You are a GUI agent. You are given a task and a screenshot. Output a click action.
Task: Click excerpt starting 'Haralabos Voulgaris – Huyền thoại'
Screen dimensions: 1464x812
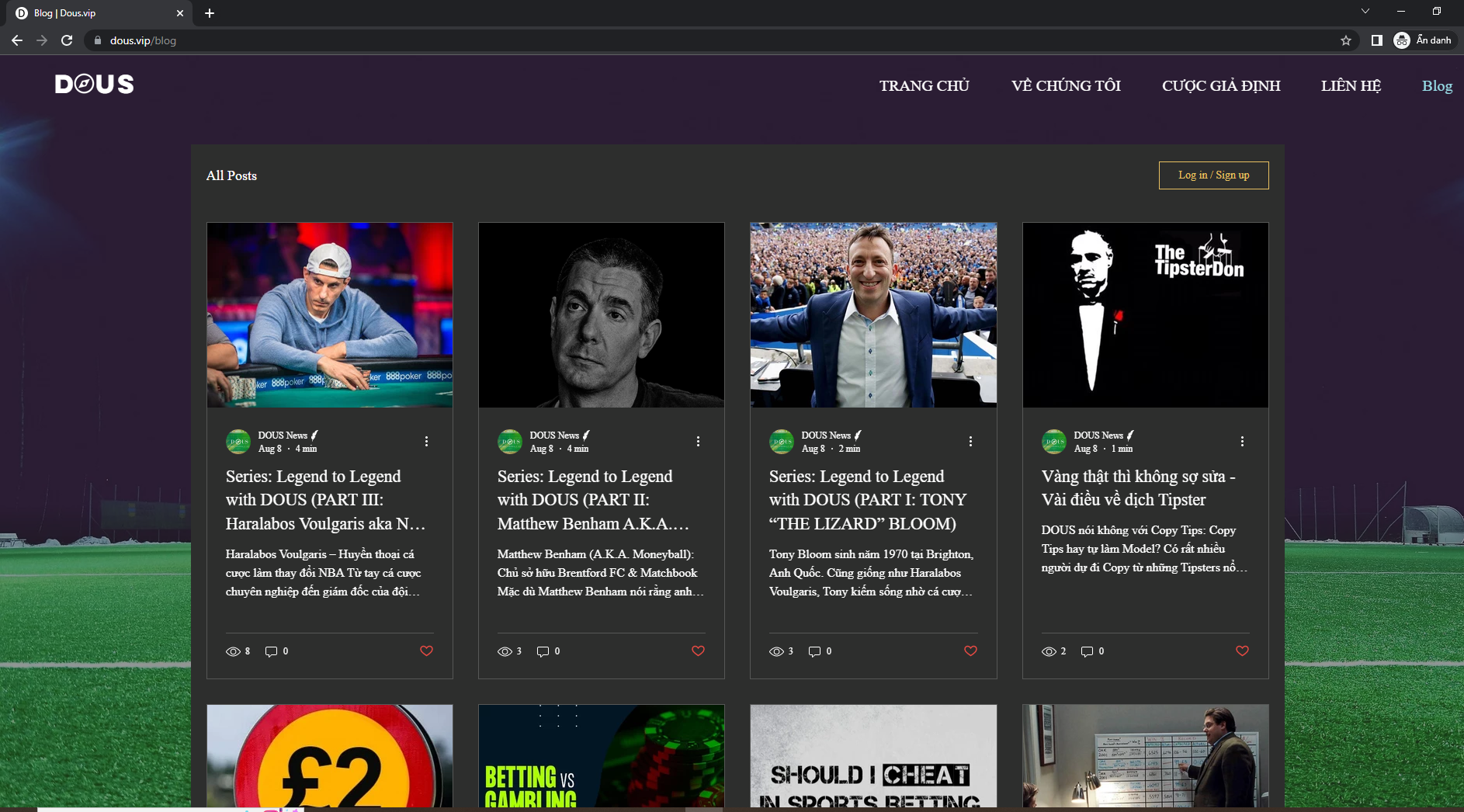[324, 573]
